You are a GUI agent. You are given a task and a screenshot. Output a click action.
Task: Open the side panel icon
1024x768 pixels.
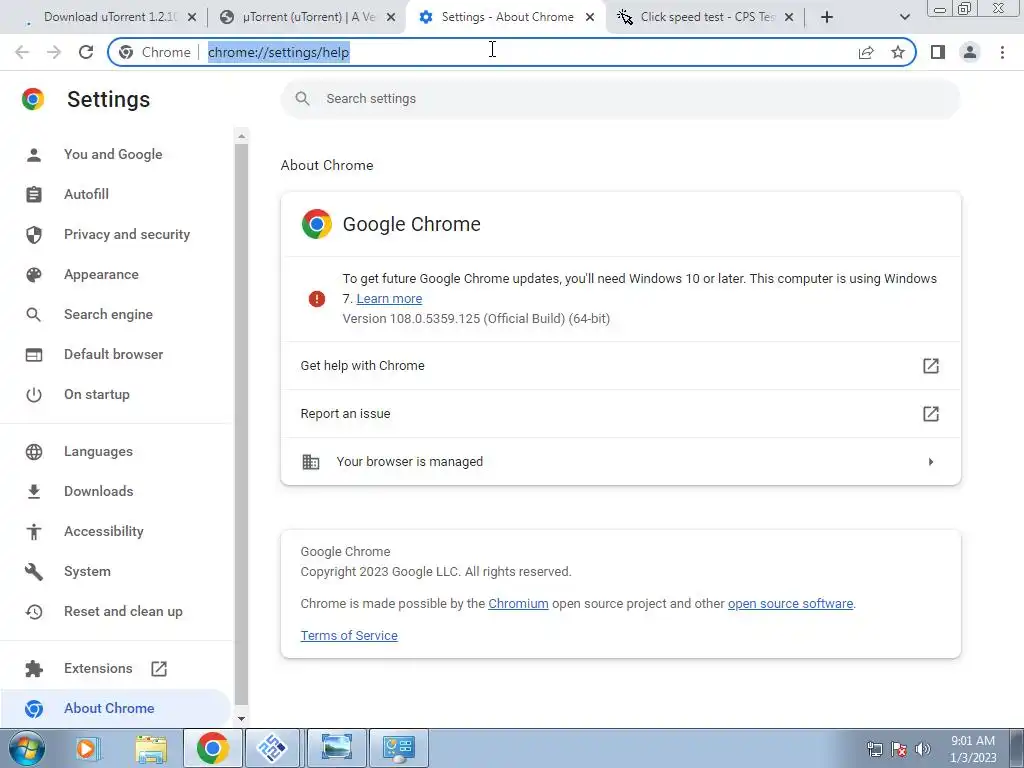pyautogui.click(x=938, y=52)
